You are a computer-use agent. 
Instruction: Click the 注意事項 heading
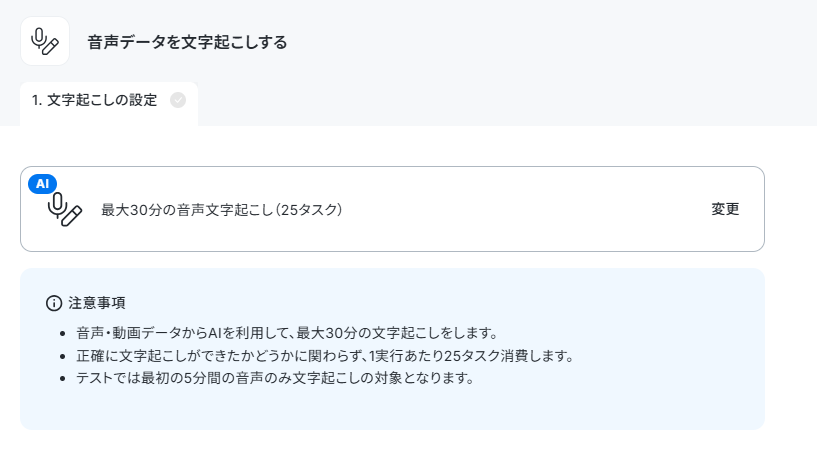tap(97, 303)
